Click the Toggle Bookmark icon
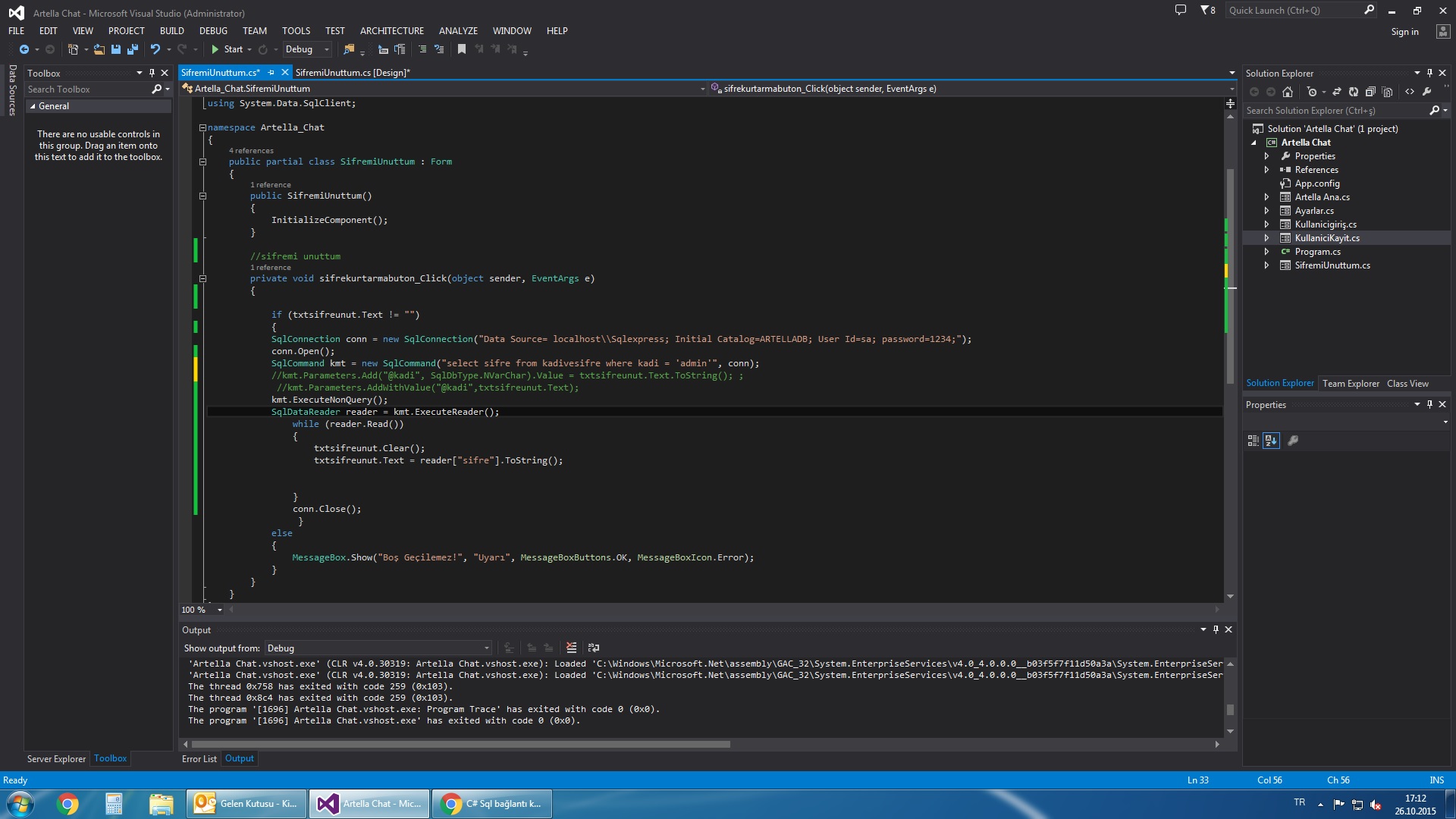 pyautogui.click(x=462, y=49)
